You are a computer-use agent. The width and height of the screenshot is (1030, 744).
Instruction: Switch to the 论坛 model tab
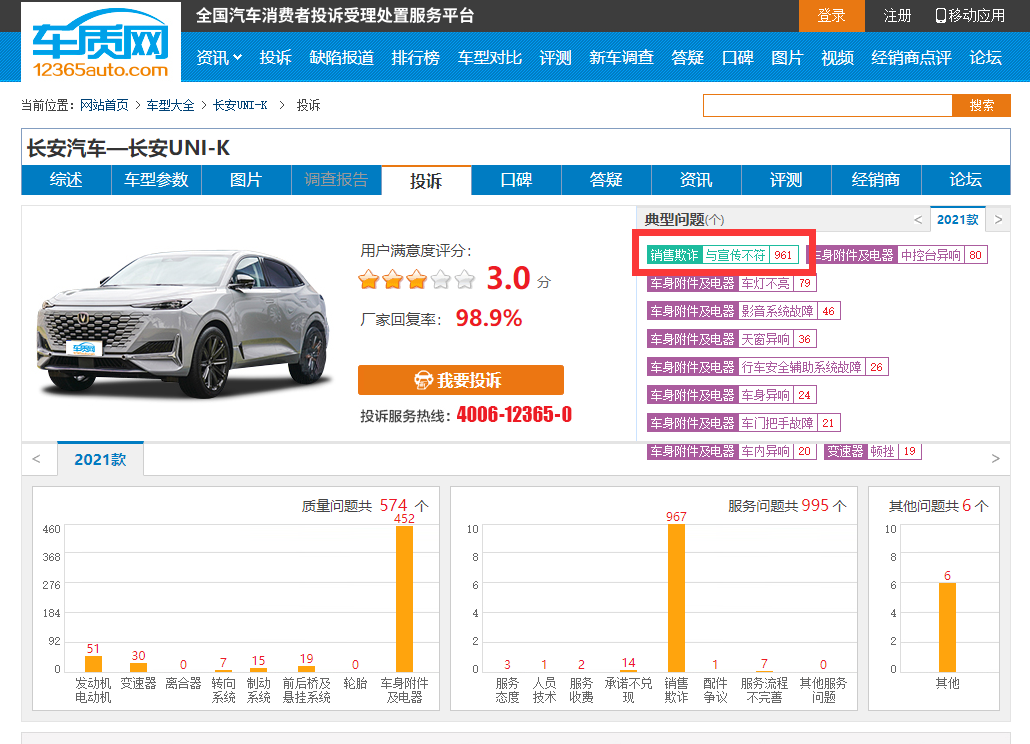966,180
